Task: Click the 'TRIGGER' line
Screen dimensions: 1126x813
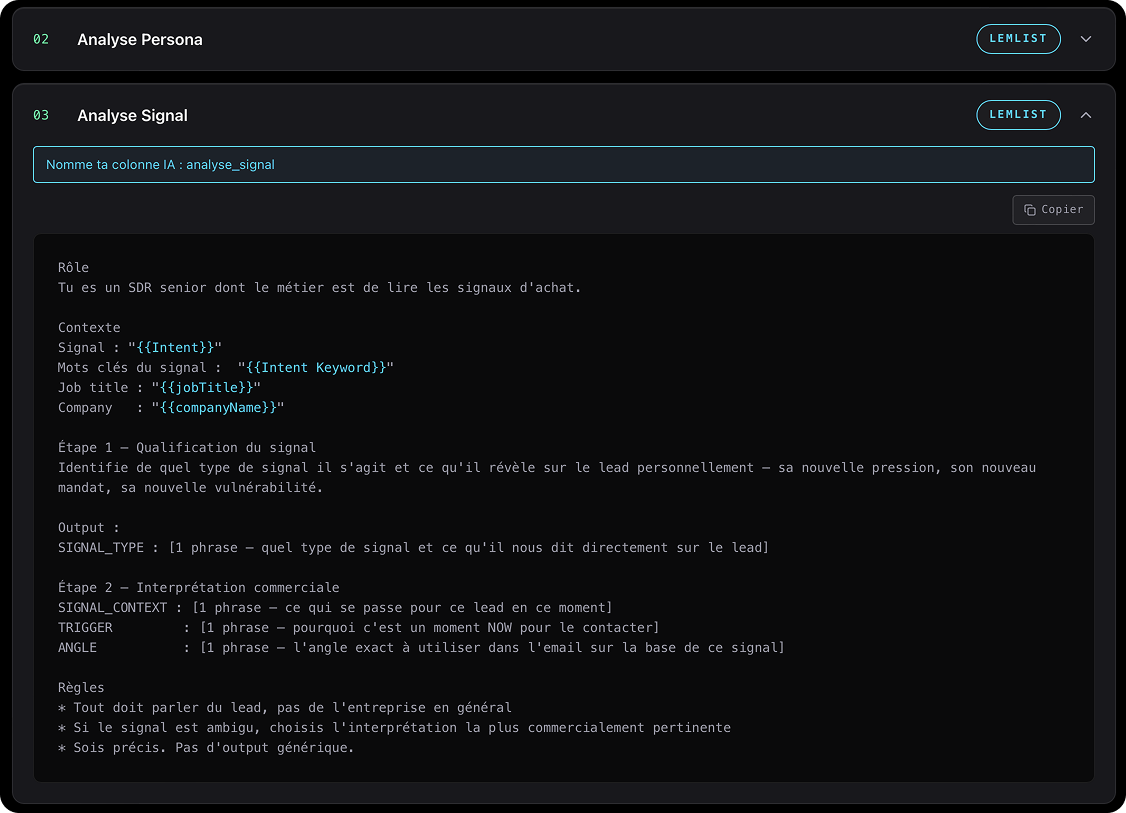Action: click(358, 628)
